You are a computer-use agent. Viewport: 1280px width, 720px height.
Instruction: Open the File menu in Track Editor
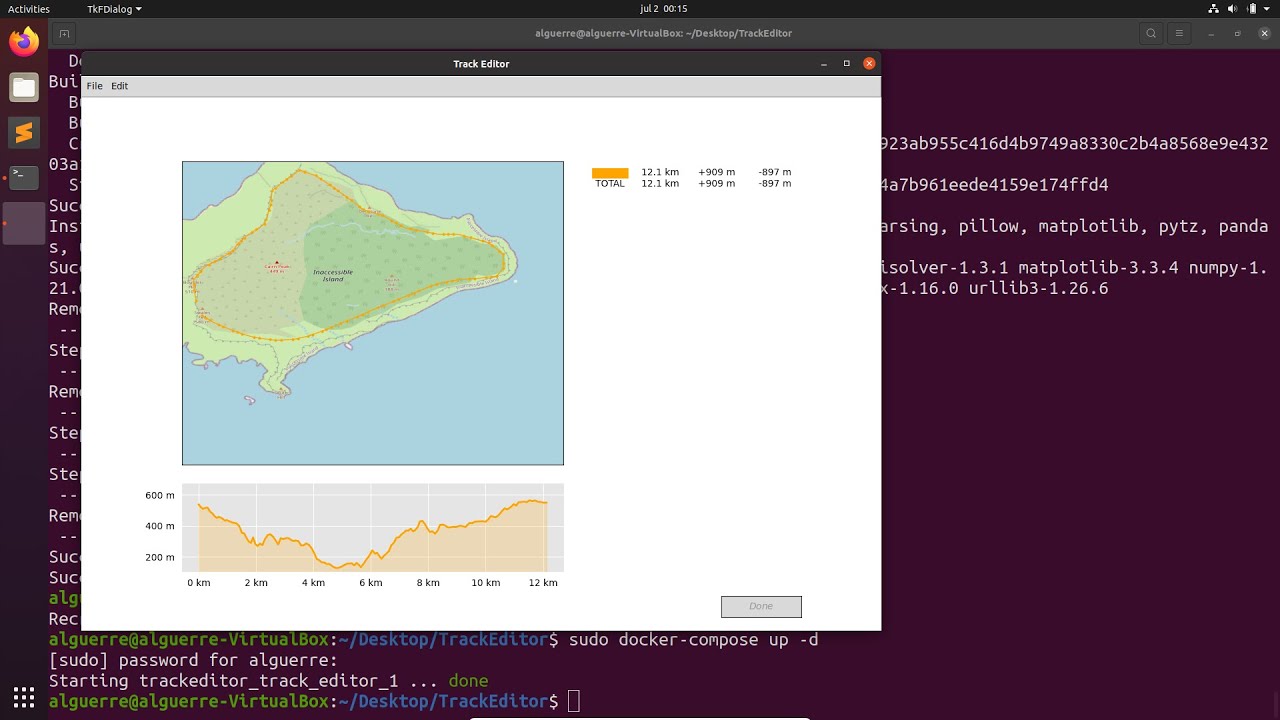(94, 86)
